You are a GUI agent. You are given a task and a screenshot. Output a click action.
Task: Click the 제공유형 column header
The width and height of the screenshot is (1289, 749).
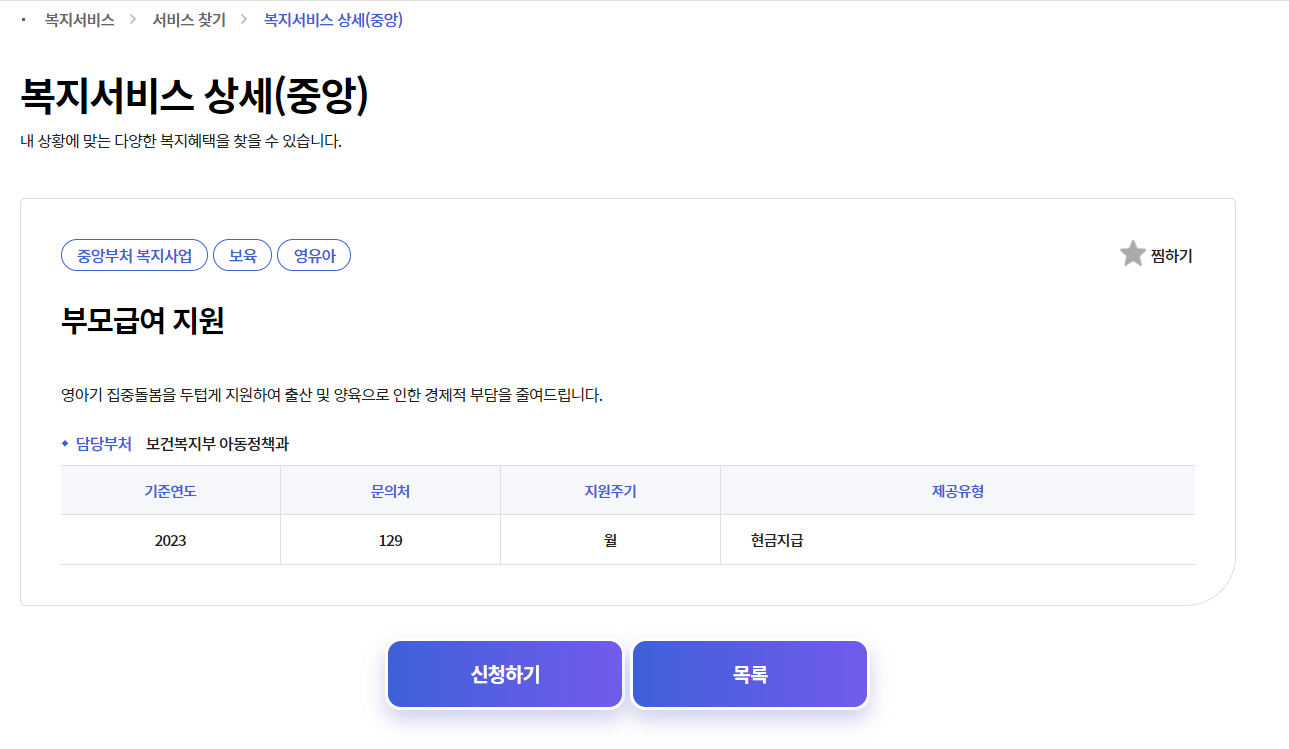(957, 489)
